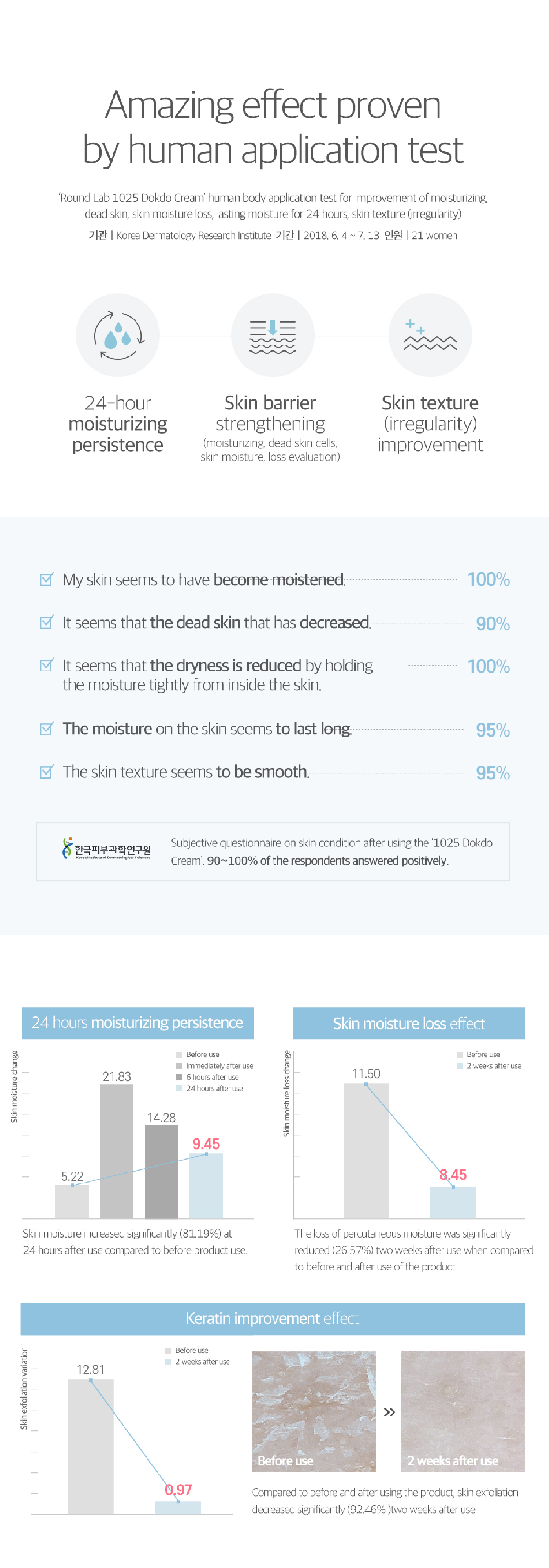Select the 'Skin moisture loss effect' header

(x=409, y=1023)
